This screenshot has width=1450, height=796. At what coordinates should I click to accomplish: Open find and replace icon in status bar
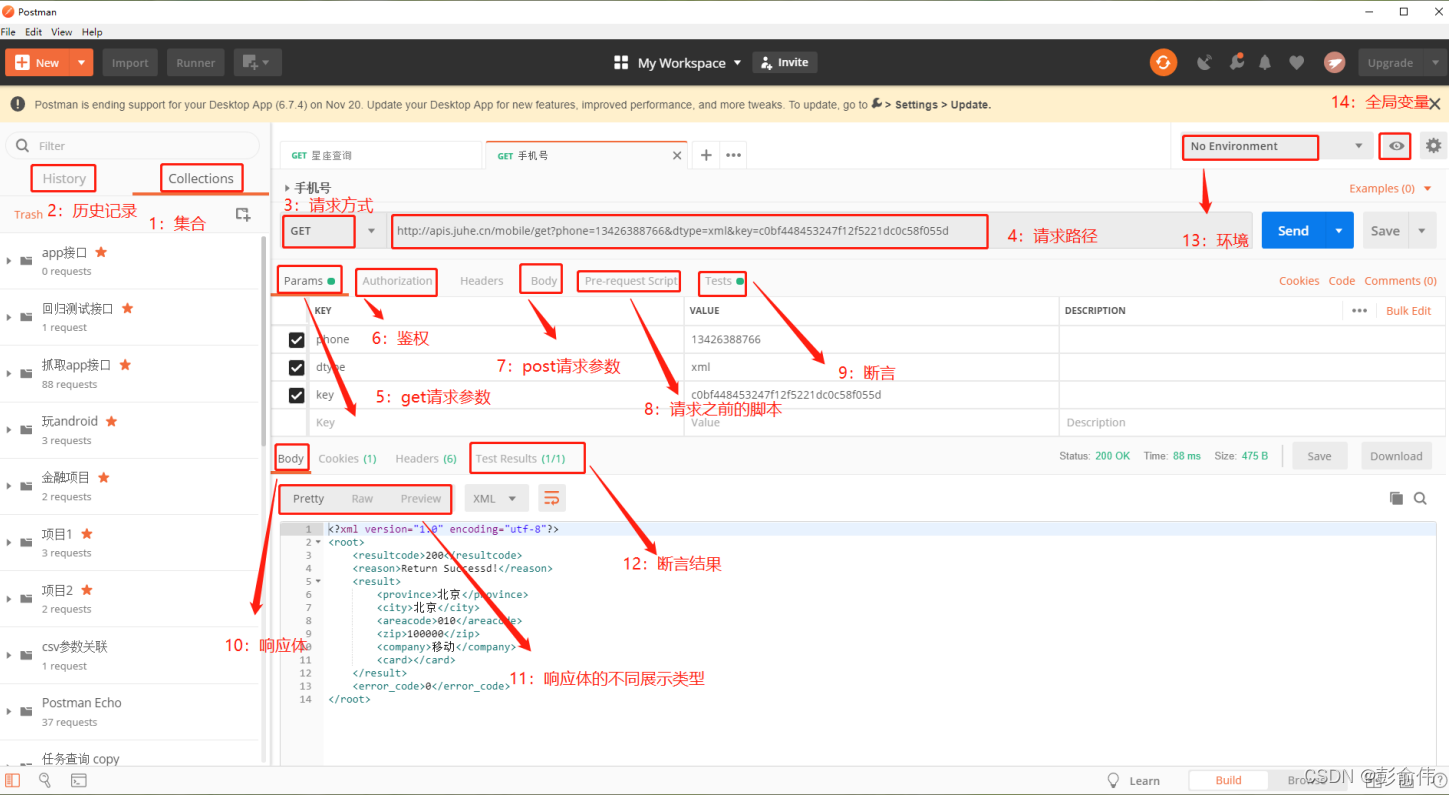[45, 780]
